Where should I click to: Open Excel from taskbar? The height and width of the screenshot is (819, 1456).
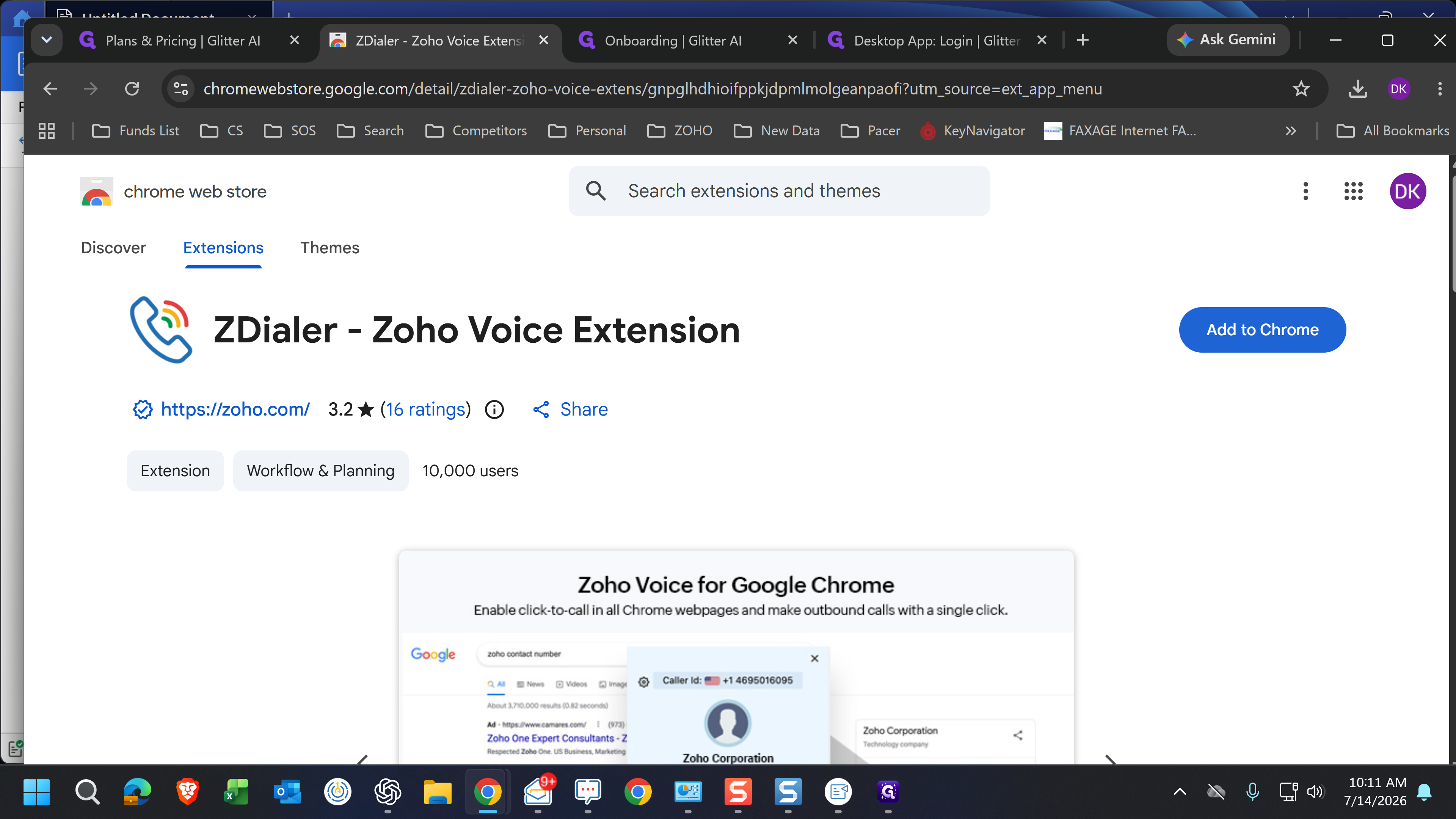pyautogui.click(x=237, y=792)
